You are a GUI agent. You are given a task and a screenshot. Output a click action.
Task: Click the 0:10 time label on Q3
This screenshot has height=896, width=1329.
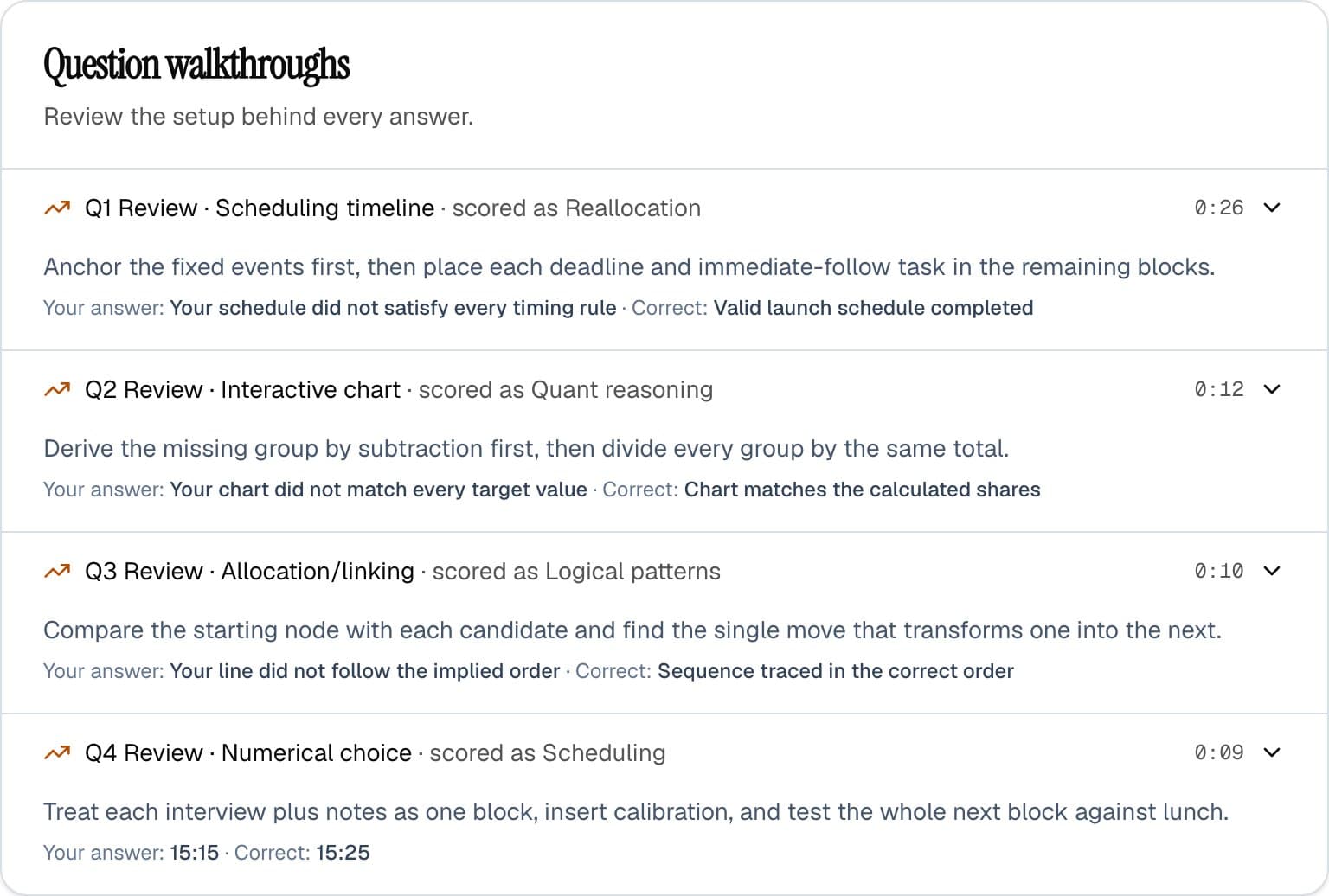tap(1219, 571)
